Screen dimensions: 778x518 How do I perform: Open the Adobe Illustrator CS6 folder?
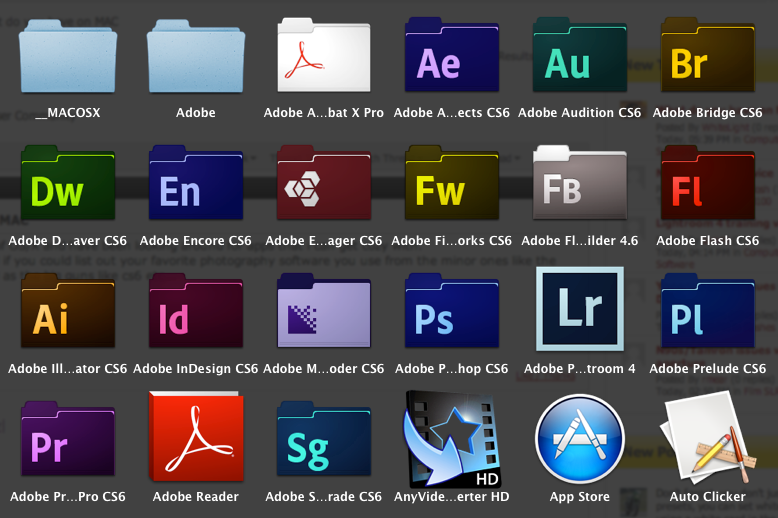67,315
